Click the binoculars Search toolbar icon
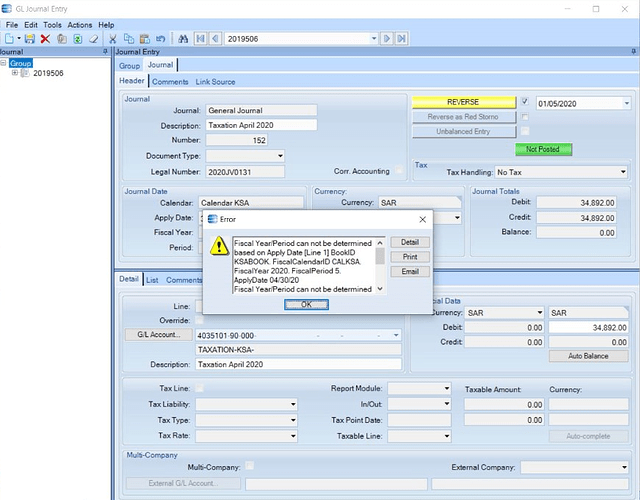640x500 pixels. point(183,39)
